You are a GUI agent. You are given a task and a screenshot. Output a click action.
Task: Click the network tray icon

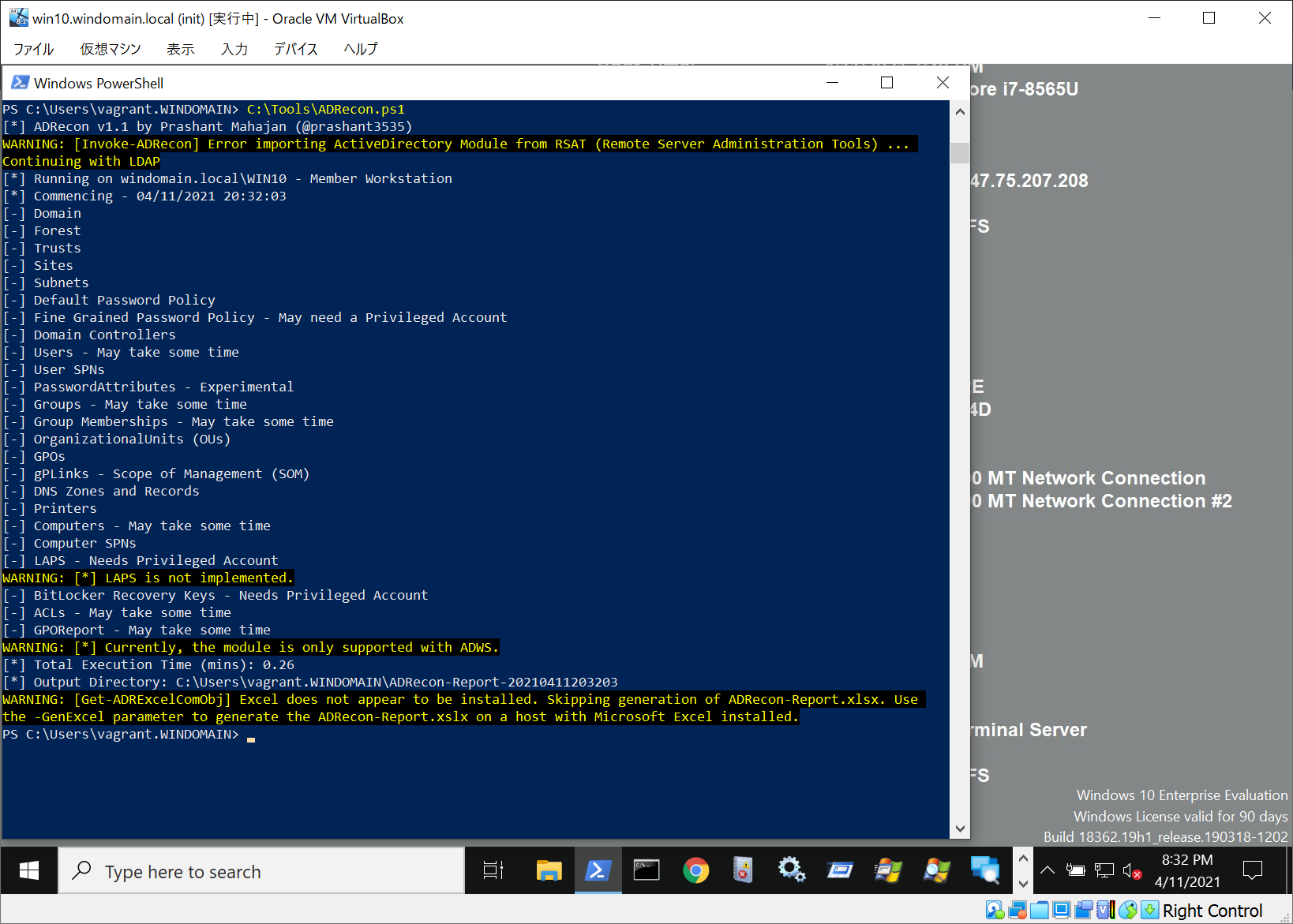tap(1104, 871)
